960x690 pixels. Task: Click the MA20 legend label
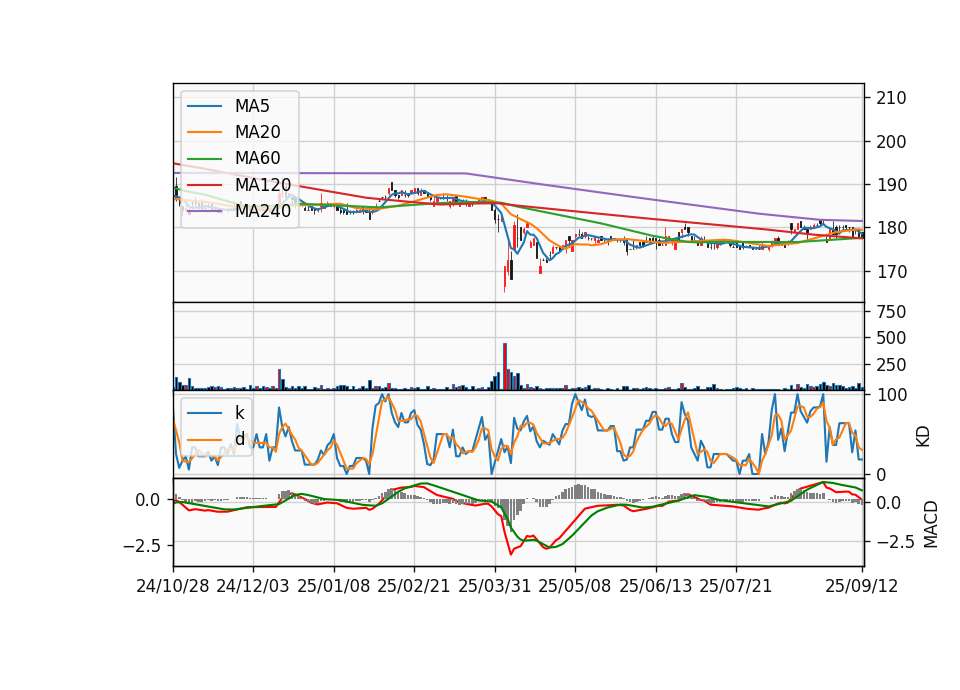257,132
